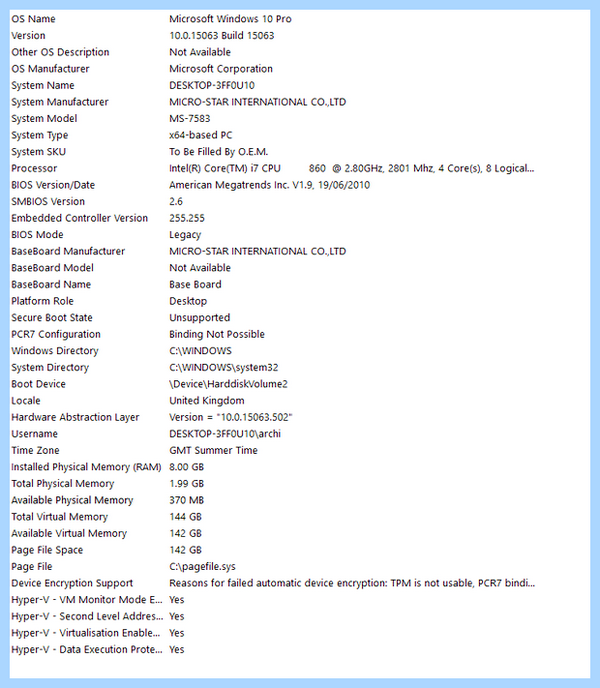This screenshot has width=600, height=688.
Task: Click the Processor row
Action: coord(300,168)
